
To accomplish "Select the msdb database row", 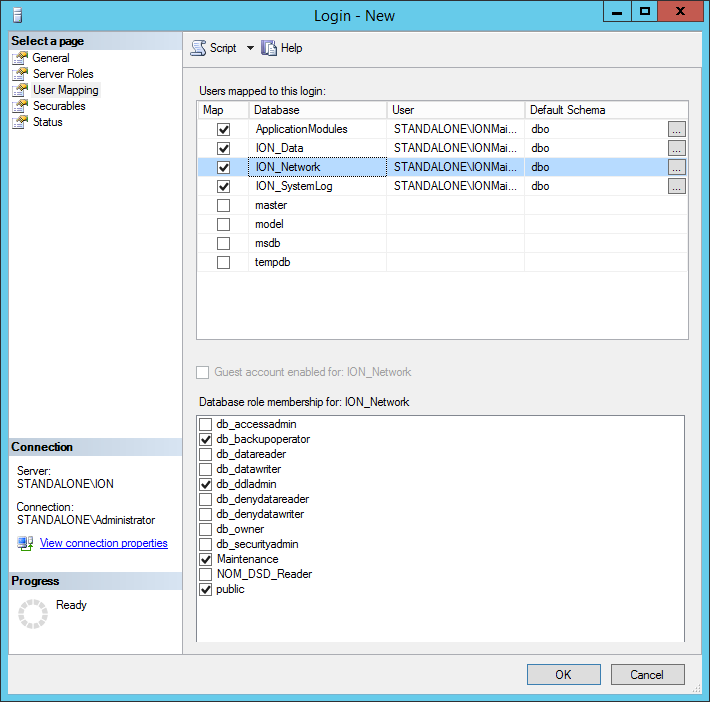I will tap(442, 243).
